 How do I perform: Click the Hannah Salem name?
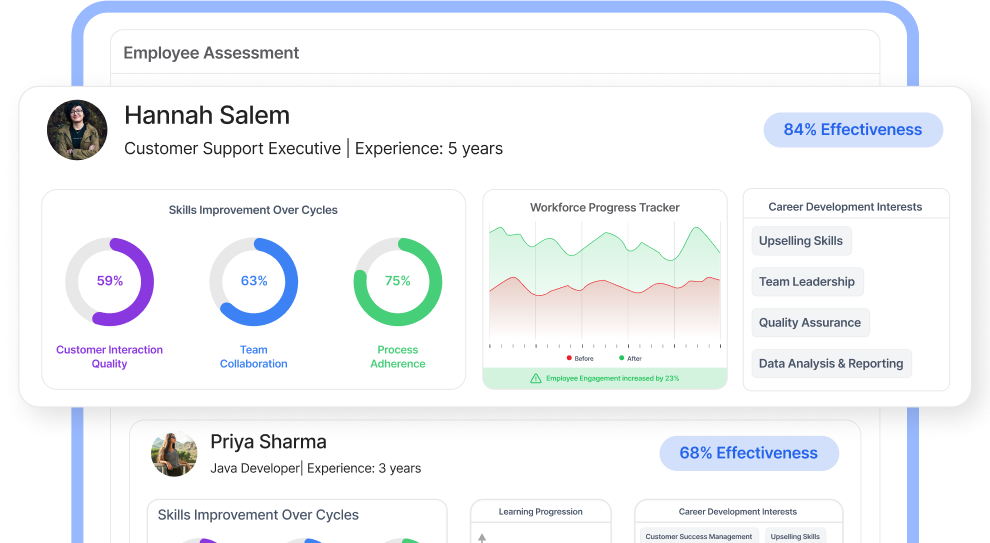click(x=207, y=116)
